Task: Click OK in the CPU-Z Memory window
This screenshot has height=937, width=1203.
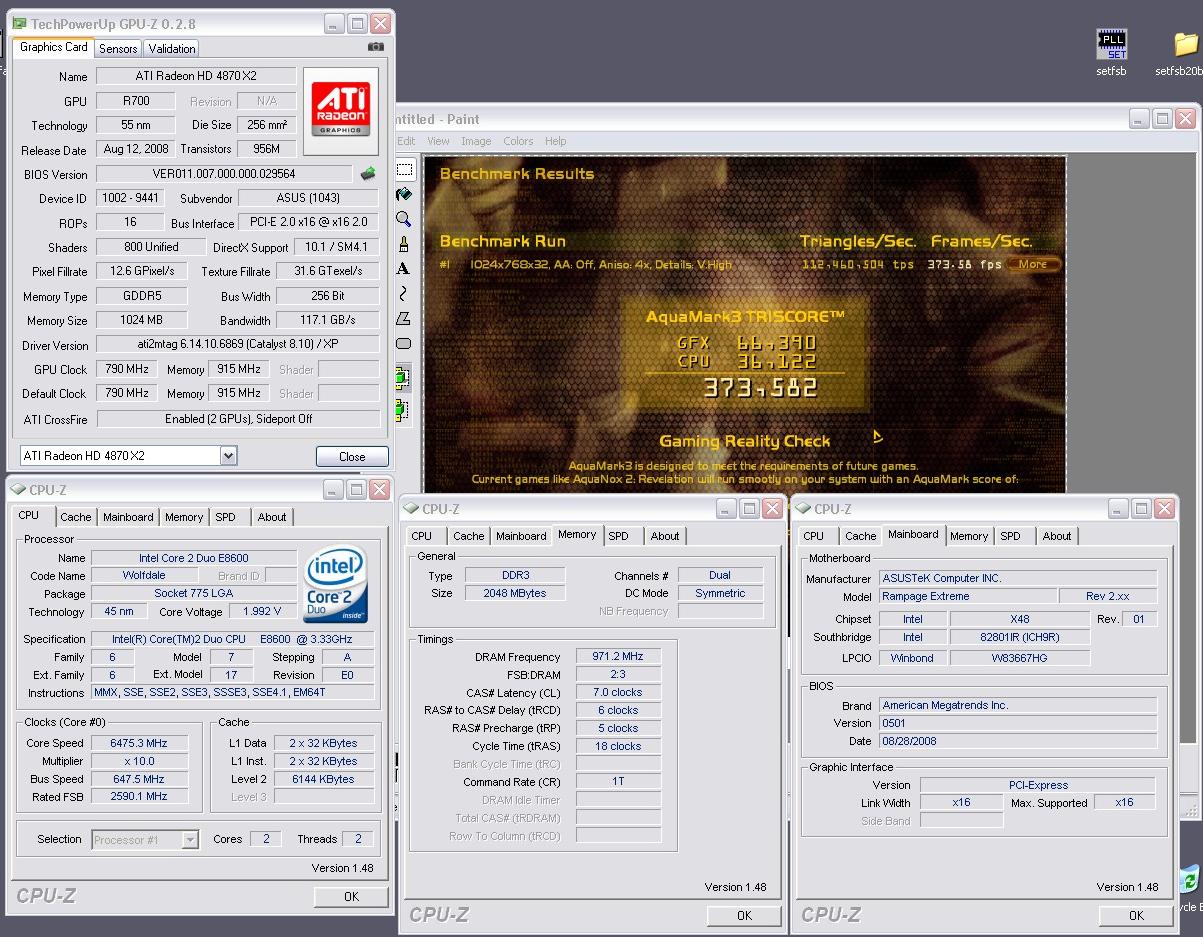Action: click(x=744, y=915)
